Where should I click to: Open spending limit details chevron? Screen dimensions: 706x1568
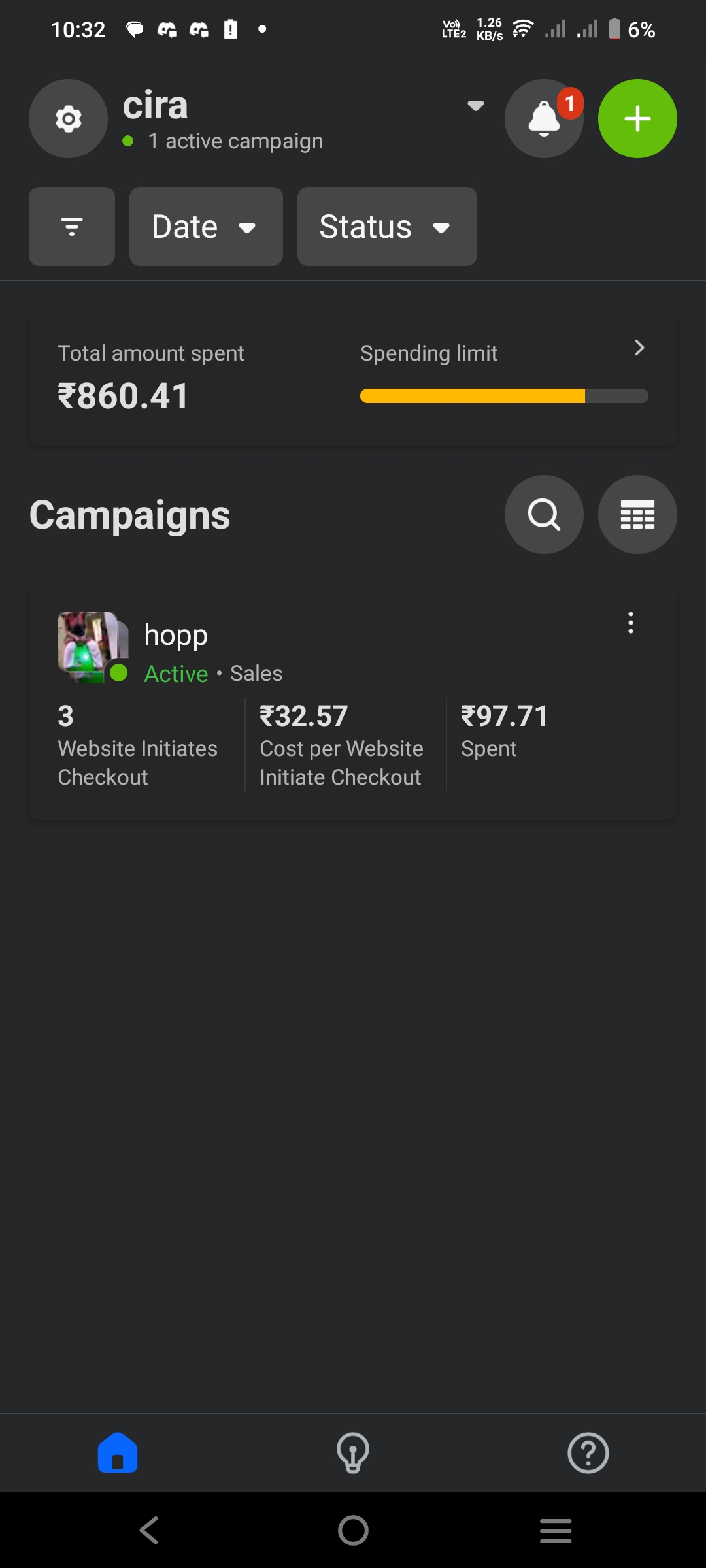pos(639,348)
